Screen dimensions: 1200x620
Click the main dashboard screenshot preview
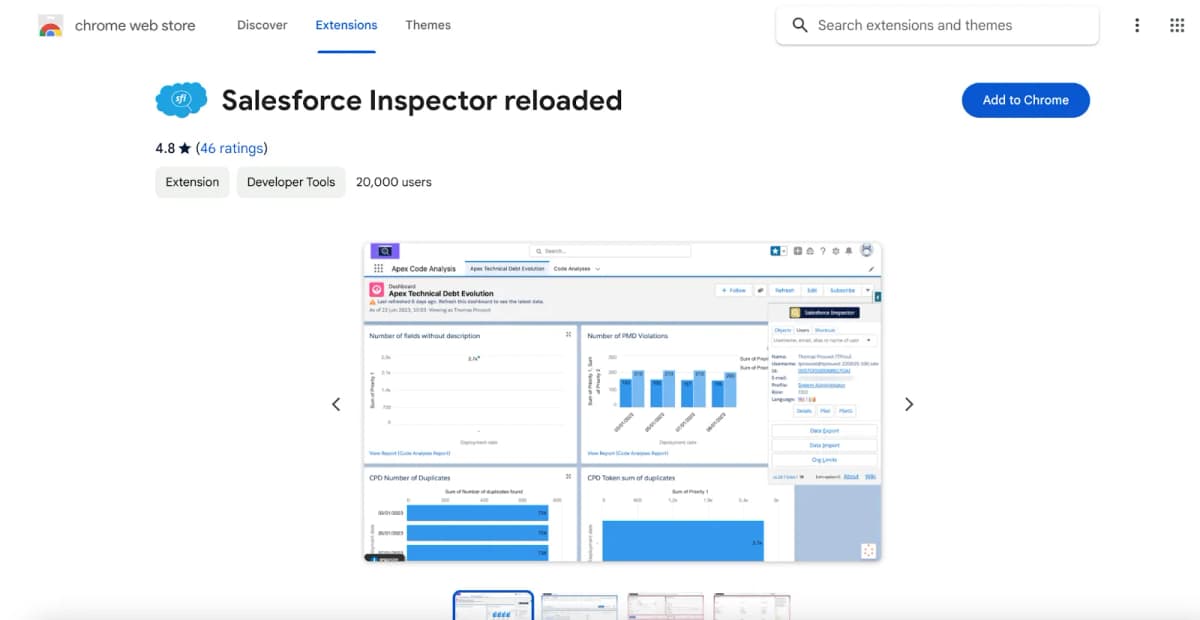coord(622,401)
